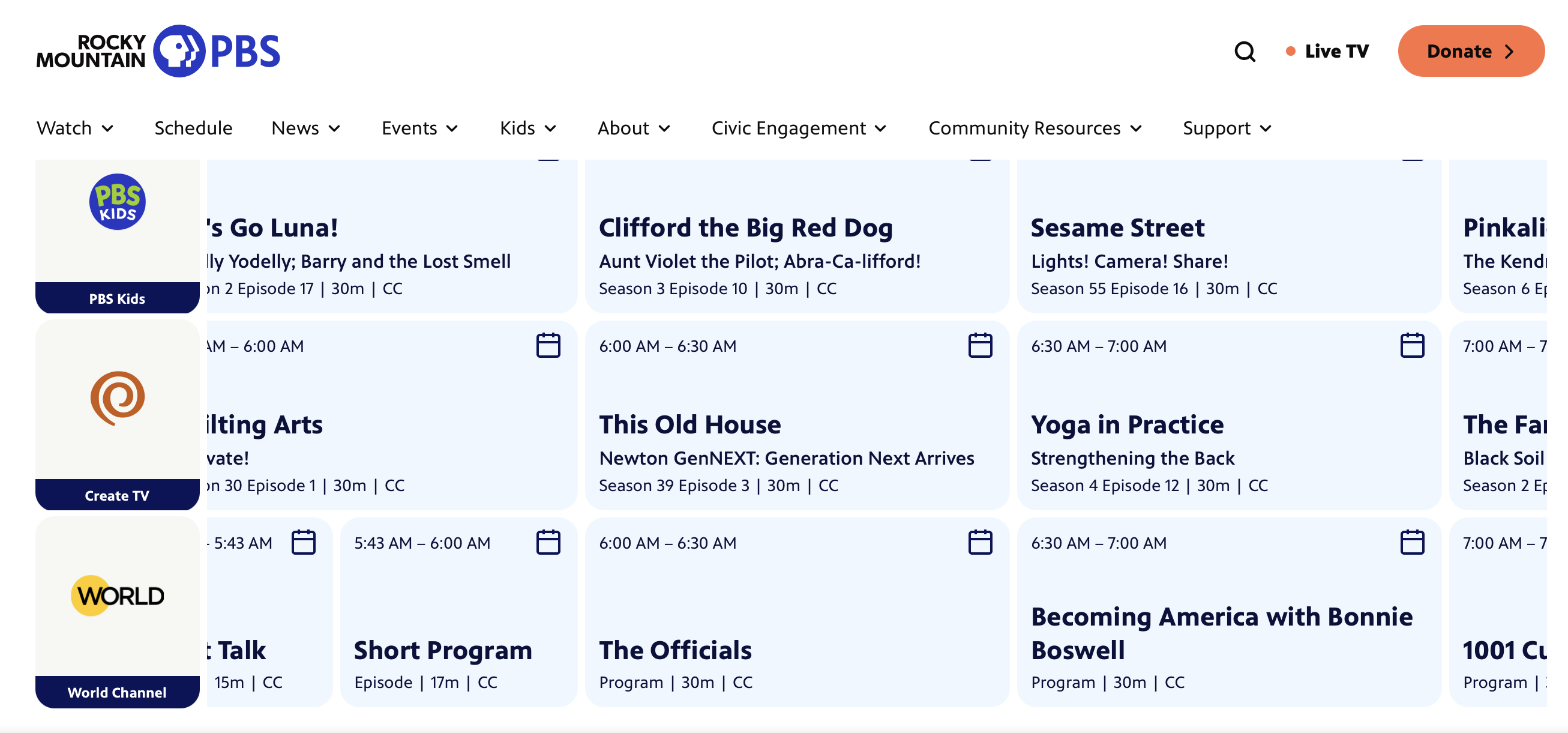Screen dimensions: 1568x733
Task: Open the Pinkalicious program card
Action: tap(1498, 236)
